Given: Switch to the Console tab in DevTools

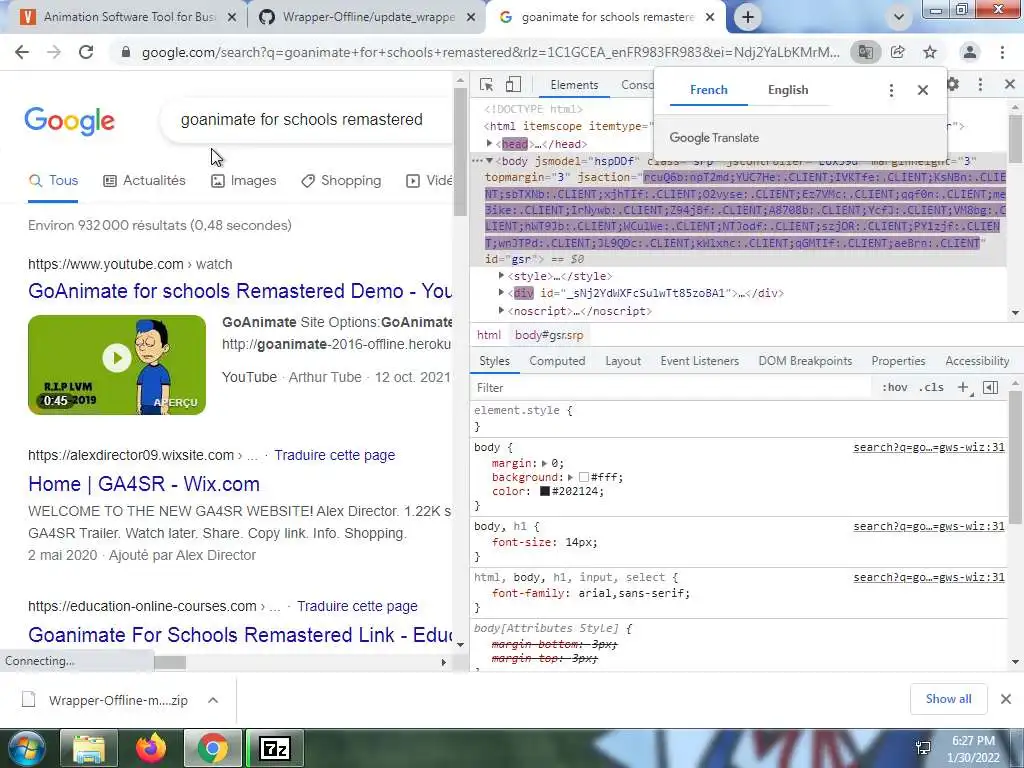Looking at the screenshot, I should (x=637, y=85).
